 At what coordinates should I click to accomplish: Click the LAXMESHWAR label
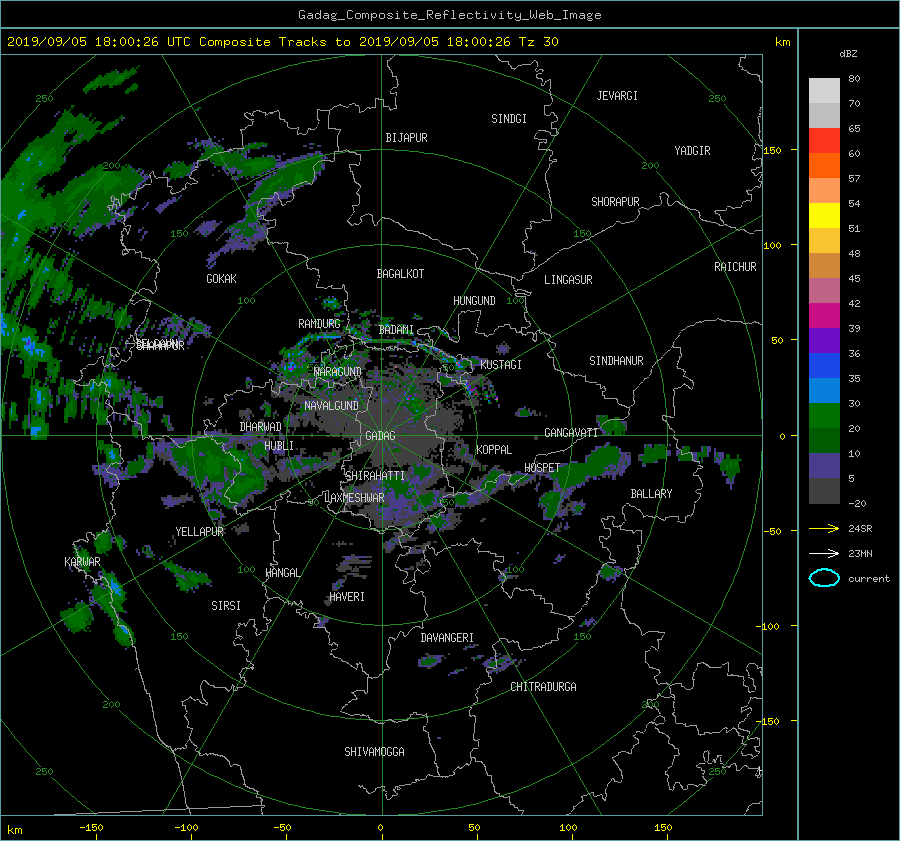tap(354, 498)
